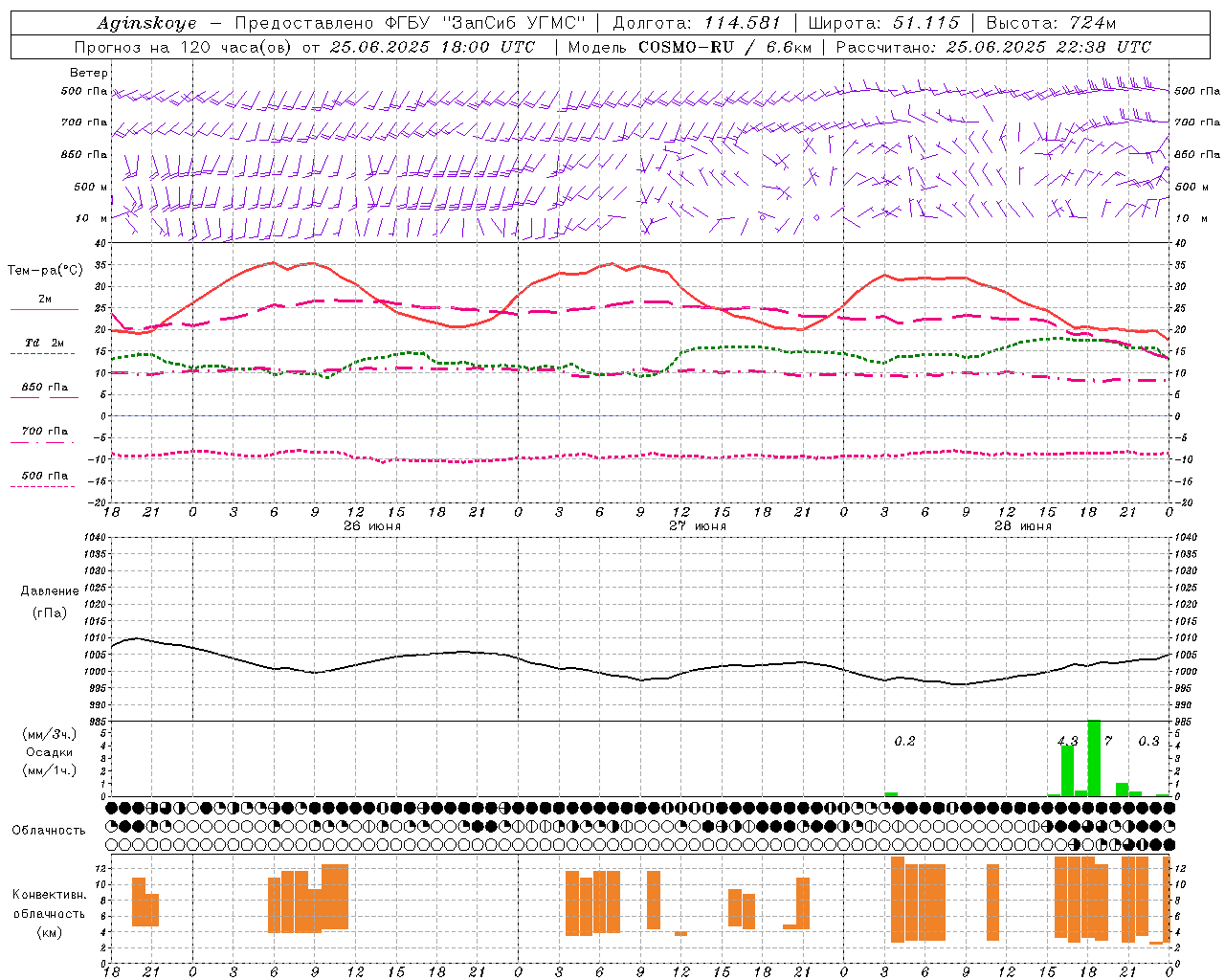
Task: Select the elevation text Высота: 724м
Action: 1051,23
